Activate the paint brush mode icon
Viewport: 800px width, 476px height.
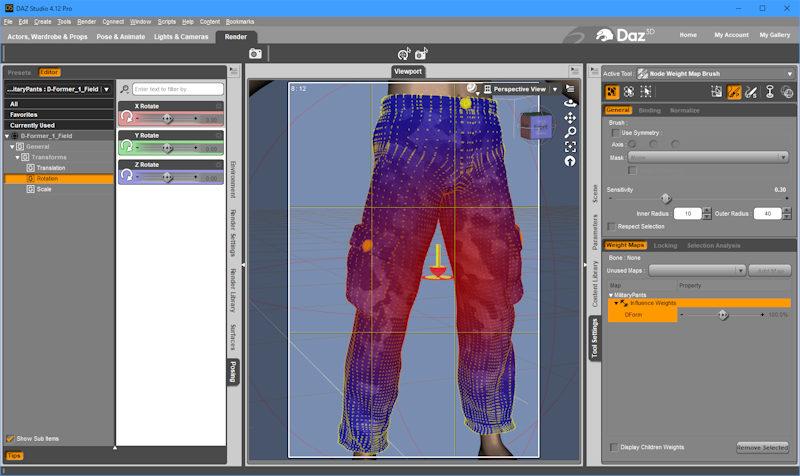734,92
